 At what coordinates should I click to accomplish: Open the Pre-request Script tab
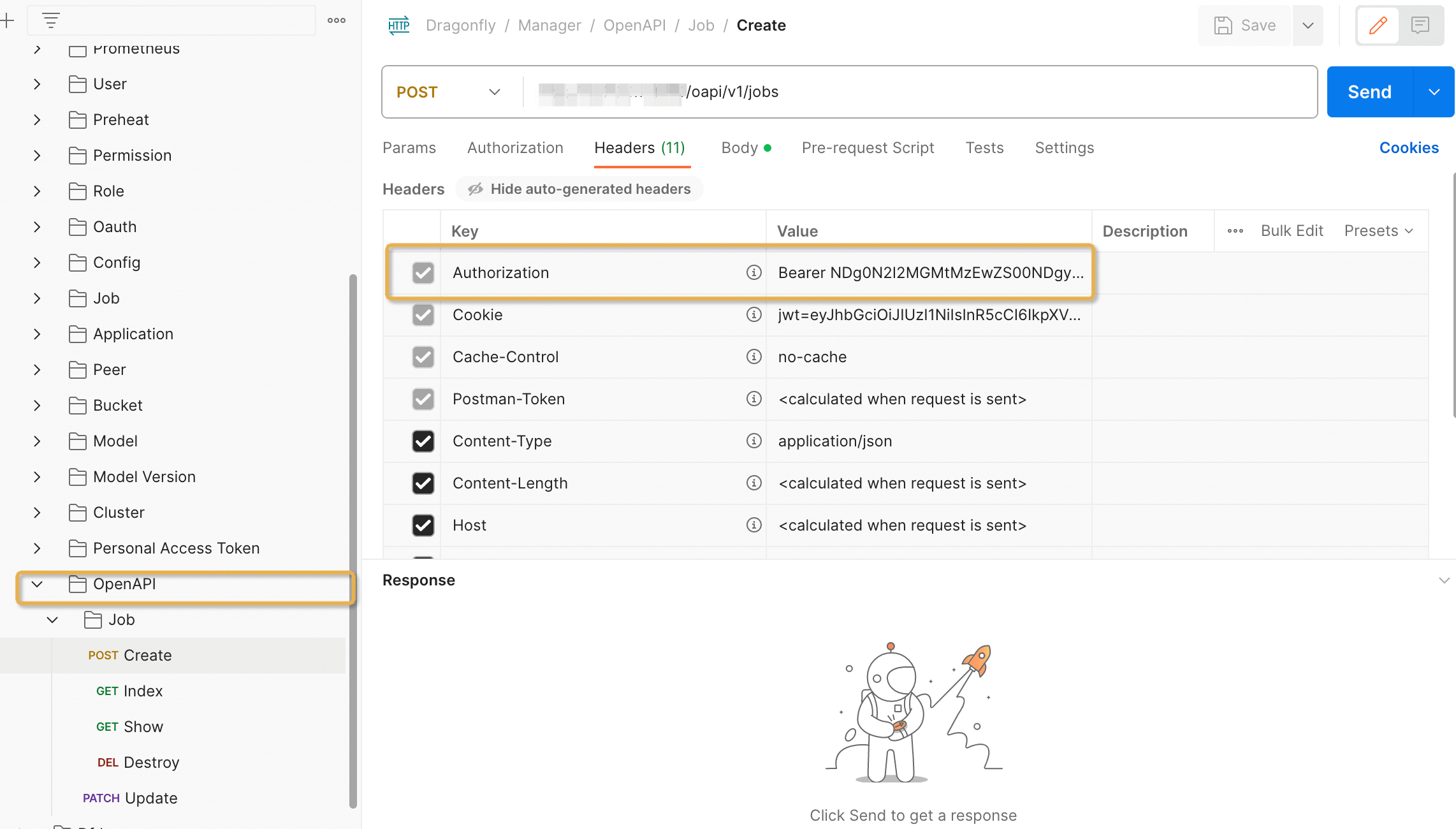(x=868, y=148)
